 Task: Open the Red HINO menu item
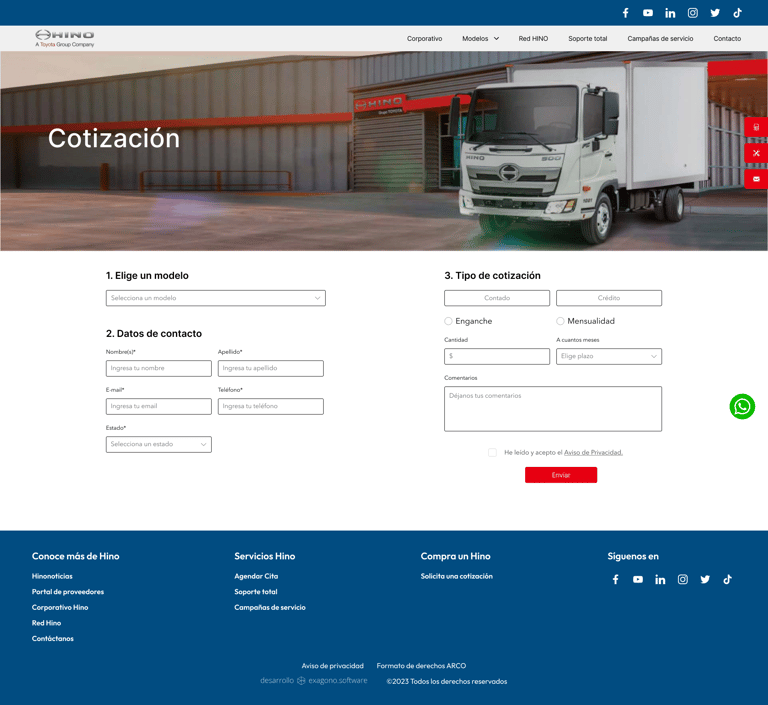[x=533, y=39]
